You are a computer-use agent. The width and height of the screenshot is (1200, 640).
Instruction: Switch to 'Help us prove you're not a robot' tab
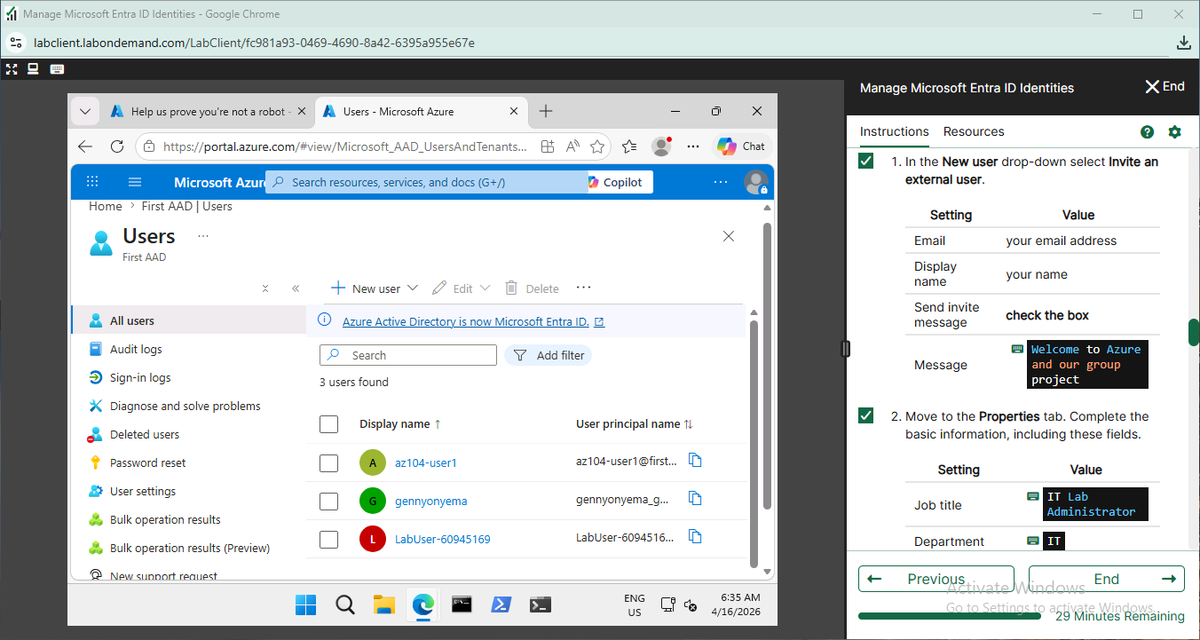tap(207, 111)
